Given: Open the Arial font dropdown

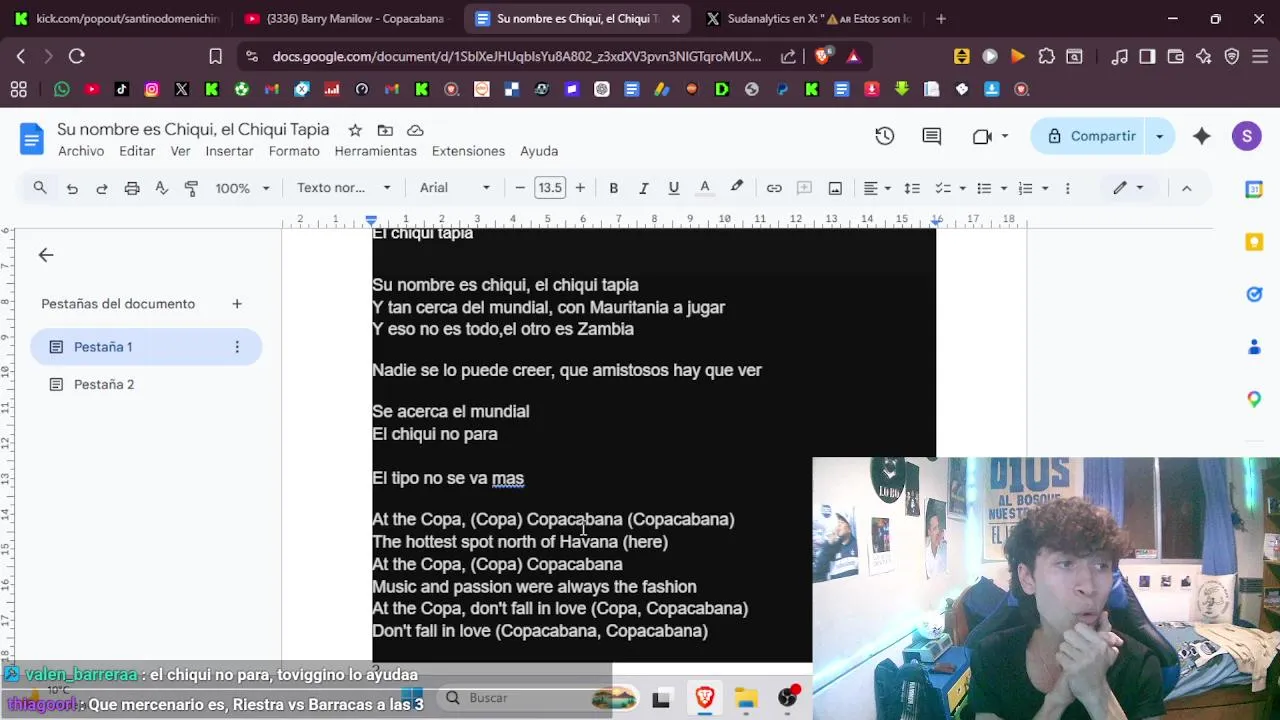Looking at the screenshot, I should click(x=455, y=188).
